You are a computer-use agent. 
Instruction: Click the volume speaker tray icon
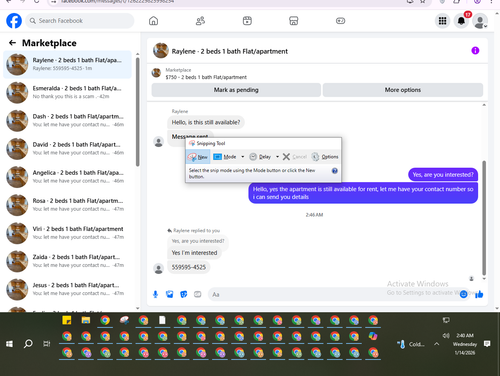[446, 335]
